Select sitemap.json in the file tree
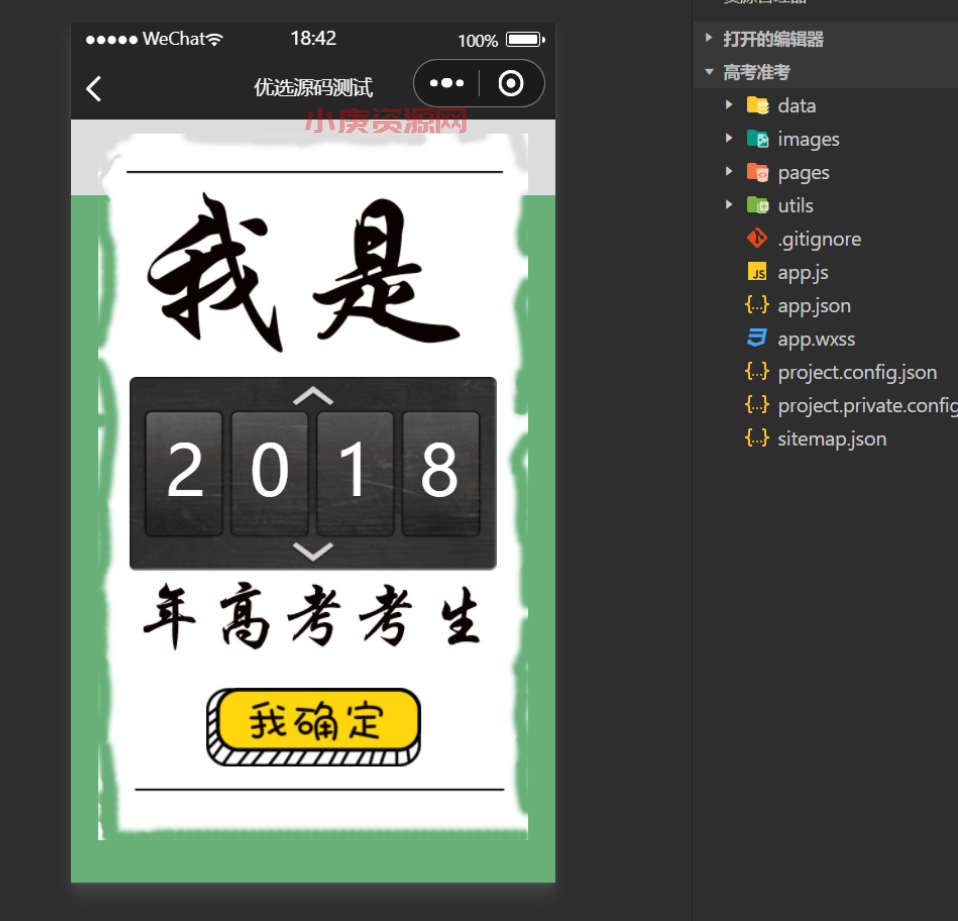 tap(831, 438)
